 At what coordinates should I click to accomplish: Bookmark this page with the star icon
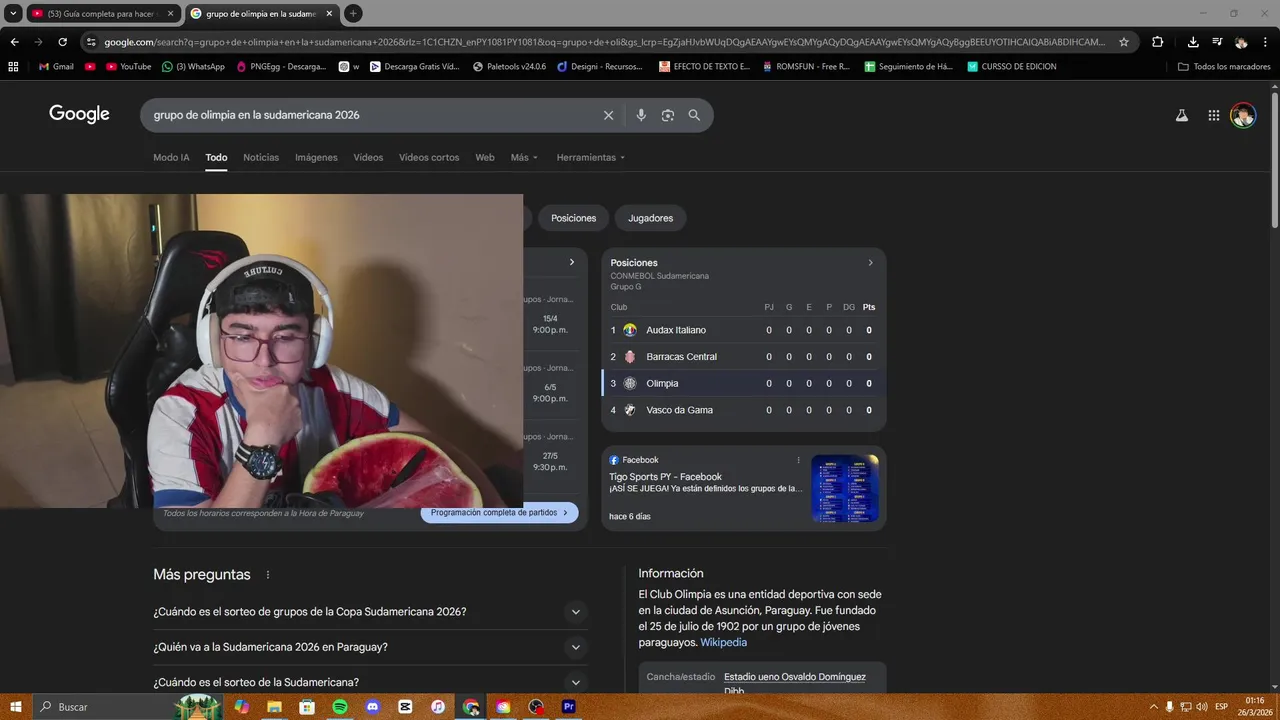point(1124,42)
